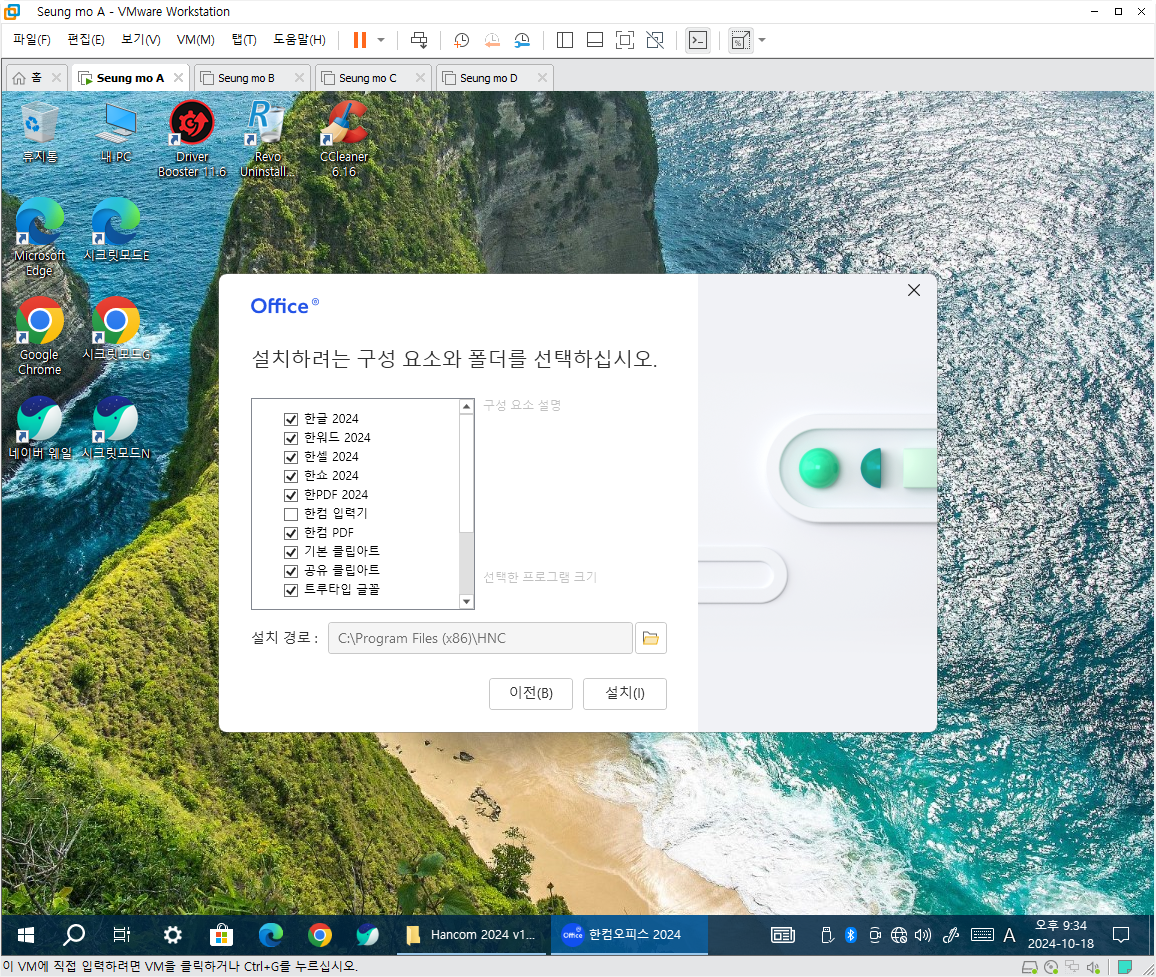The height and width of the screenshot is (977, 1156).
Task: Switch to Unity mode icon
Action: [x=655, y=40]
